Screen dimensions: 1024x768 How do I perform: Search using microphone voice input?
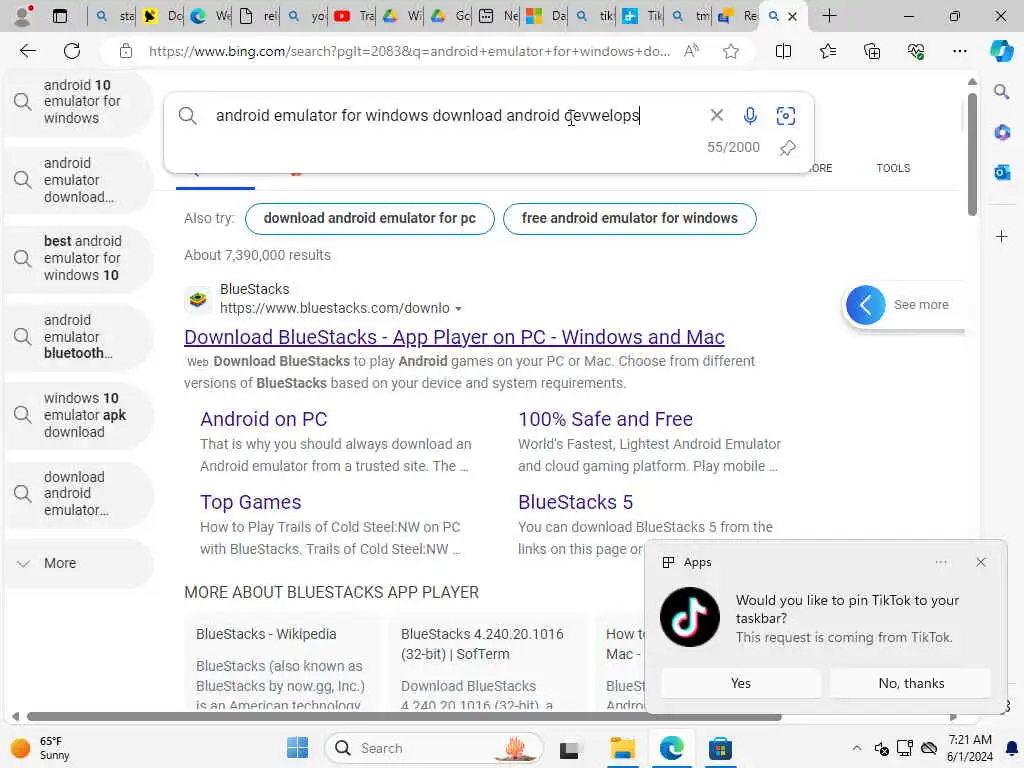point(750,116)
